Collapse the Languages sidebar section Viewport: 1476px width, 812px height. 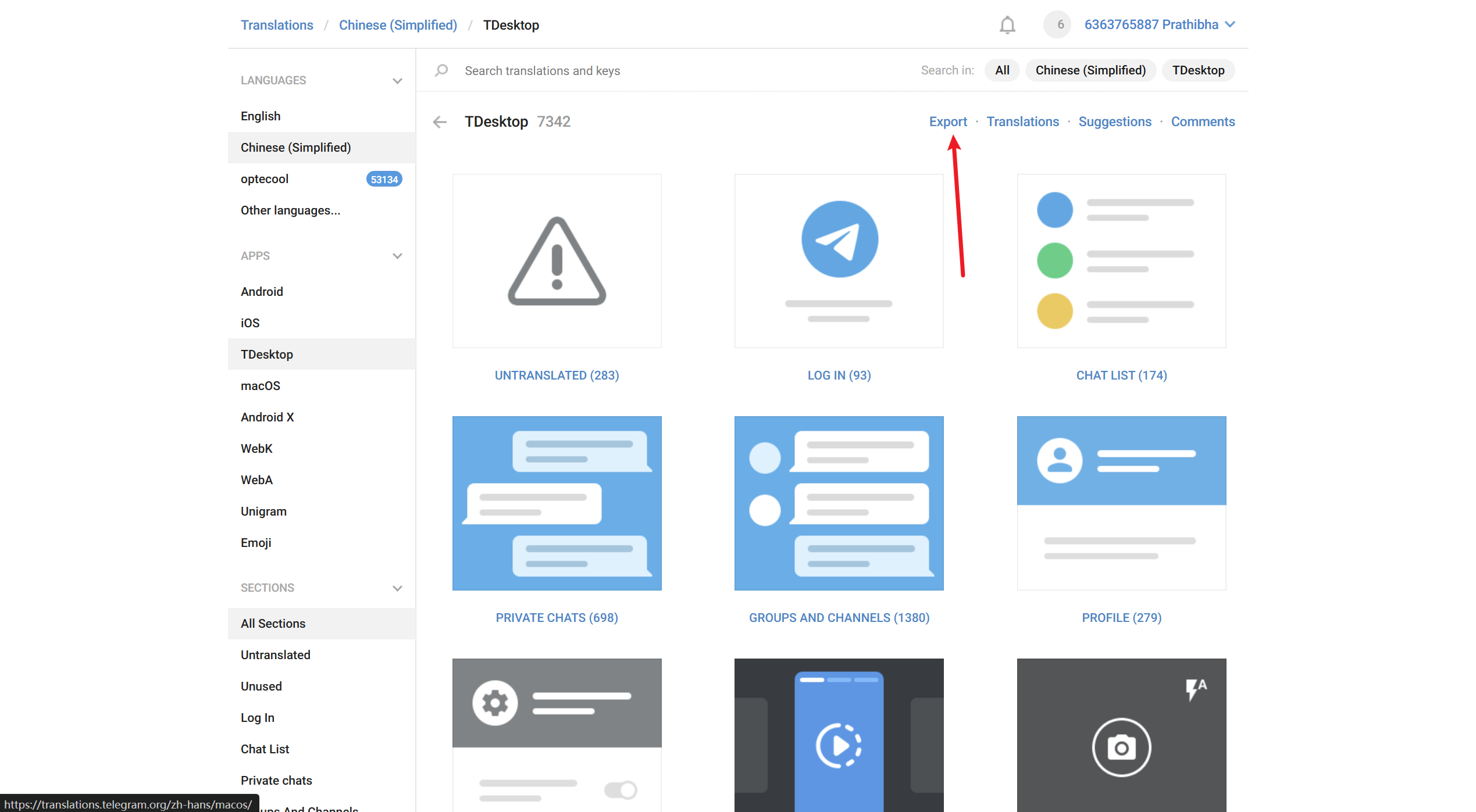(397, 81)
